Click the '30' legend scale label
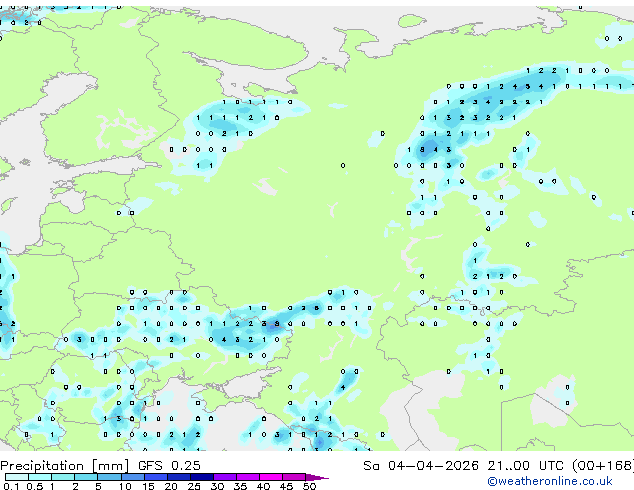The image size is (634, 490). pos(217,486)
